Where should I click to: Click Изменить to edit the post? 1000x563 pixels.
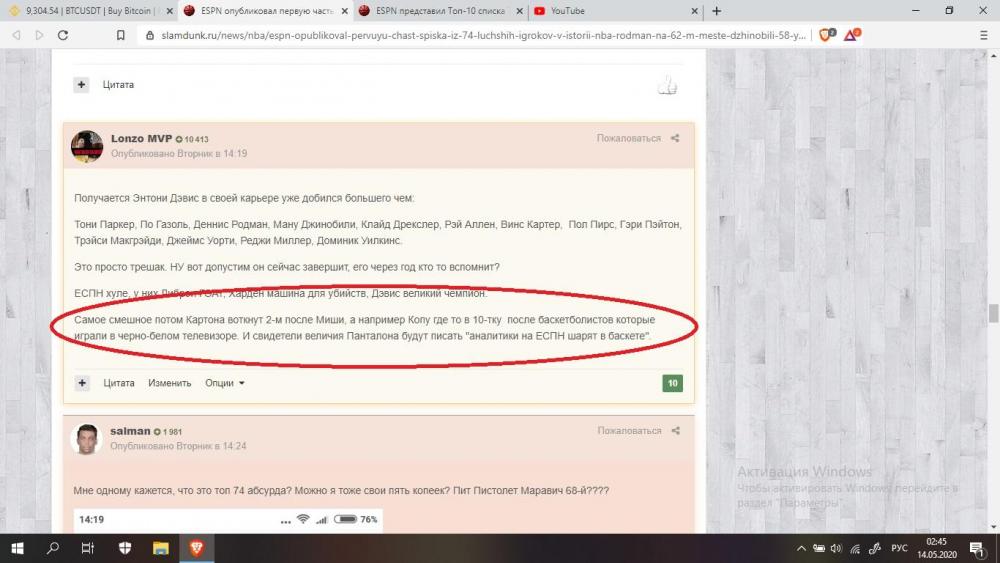point(169,383)
